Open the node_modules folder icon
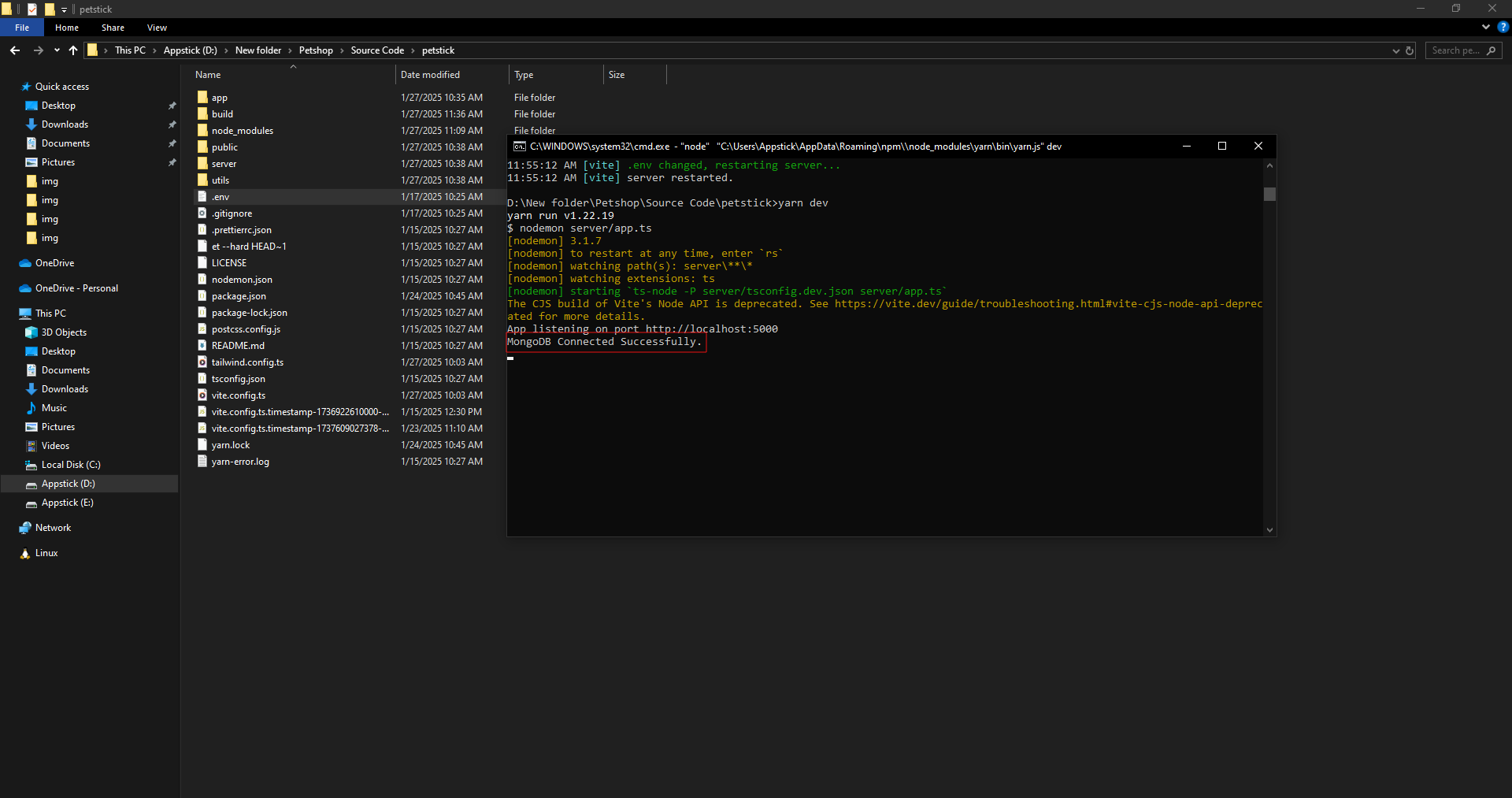Image resolution: width=1512 pixels, height=798 pixels. [202, 131]
